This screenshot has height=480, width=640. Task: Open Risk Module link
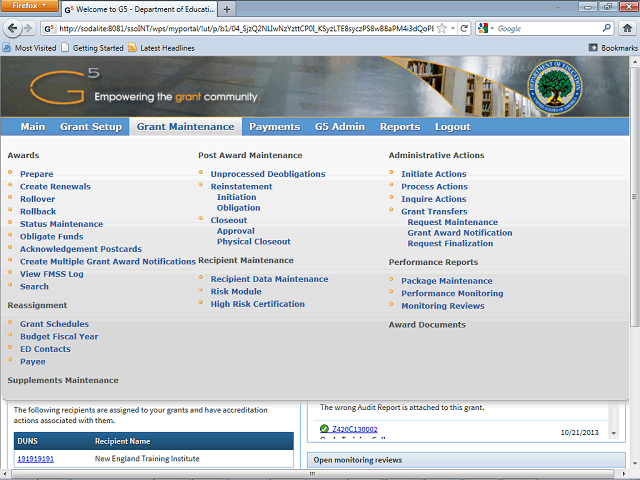click(x=236, y=291)
